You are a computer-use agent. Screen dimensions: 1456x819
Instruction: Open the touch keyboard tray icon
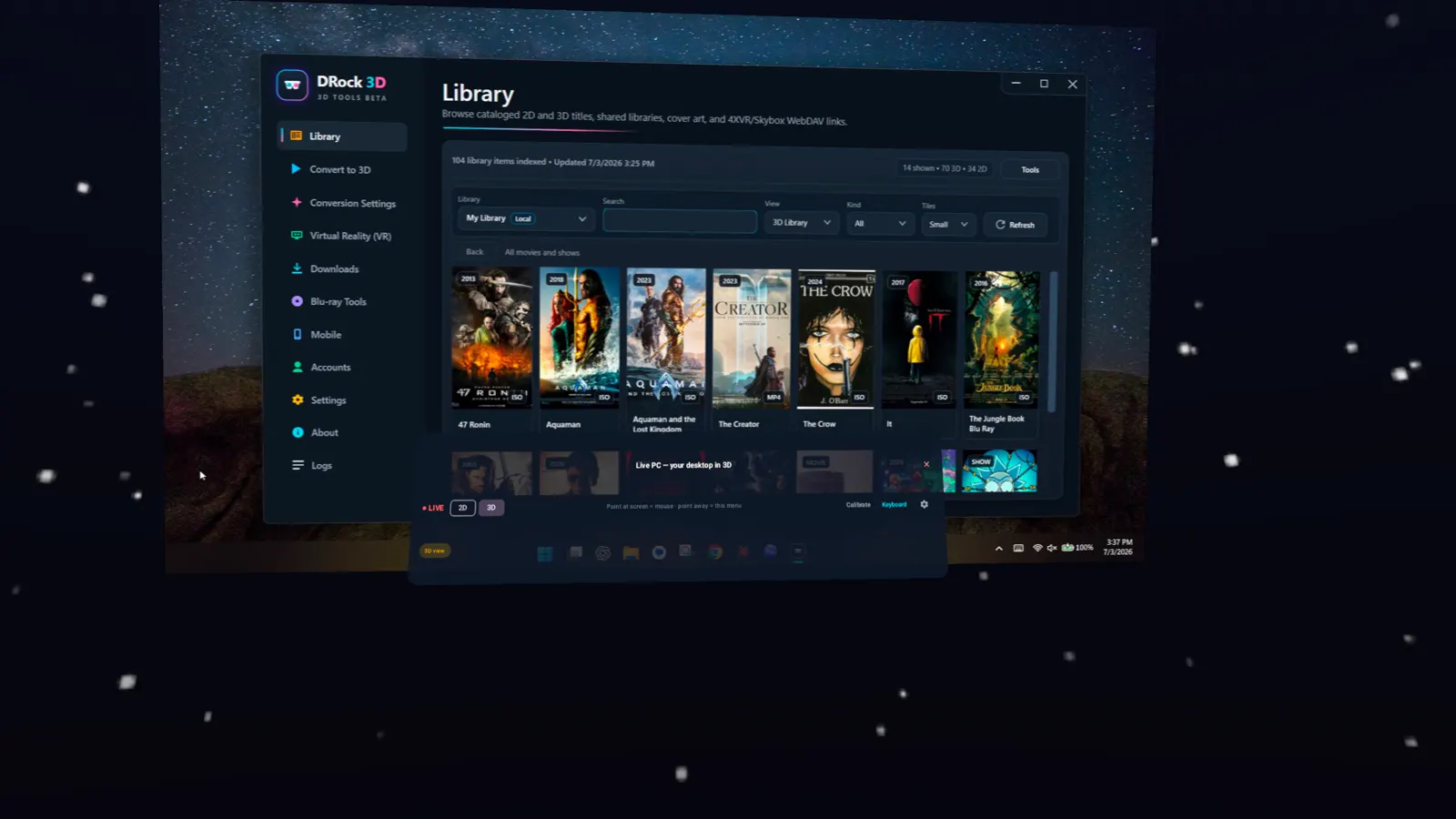click(1018, 548)
